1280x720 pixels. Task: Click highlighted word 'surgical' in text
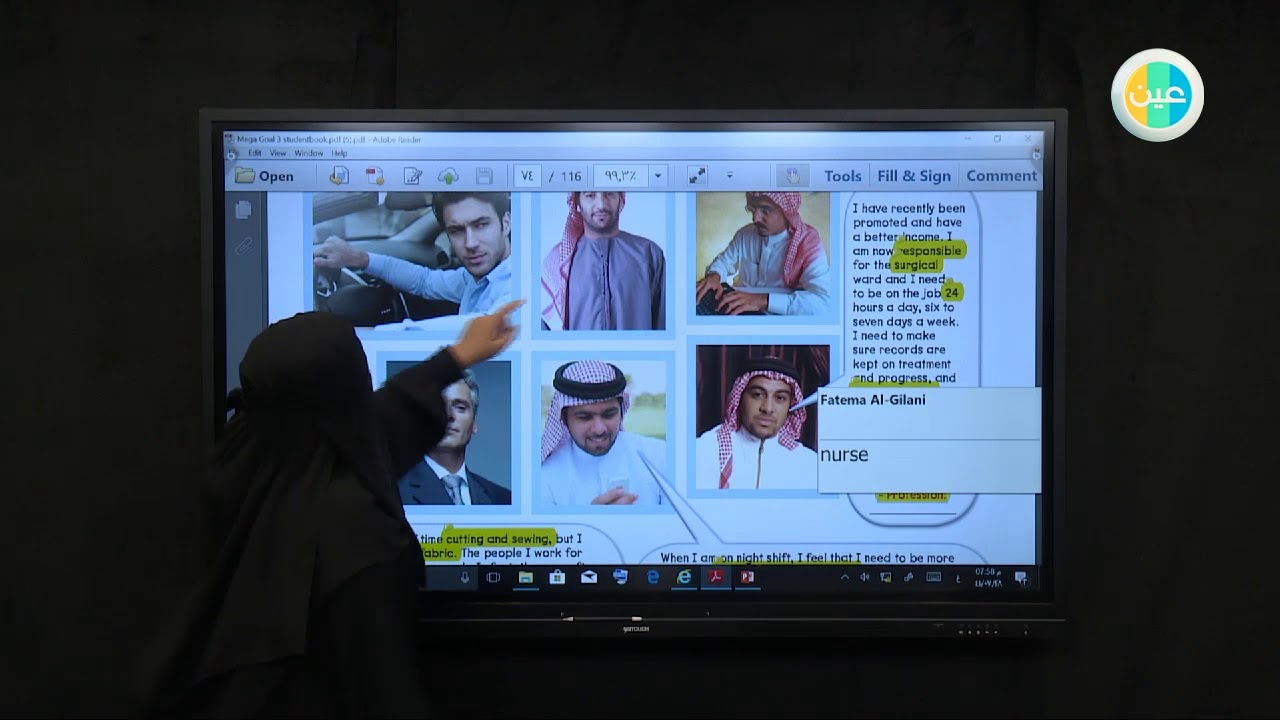pos(915,265)
